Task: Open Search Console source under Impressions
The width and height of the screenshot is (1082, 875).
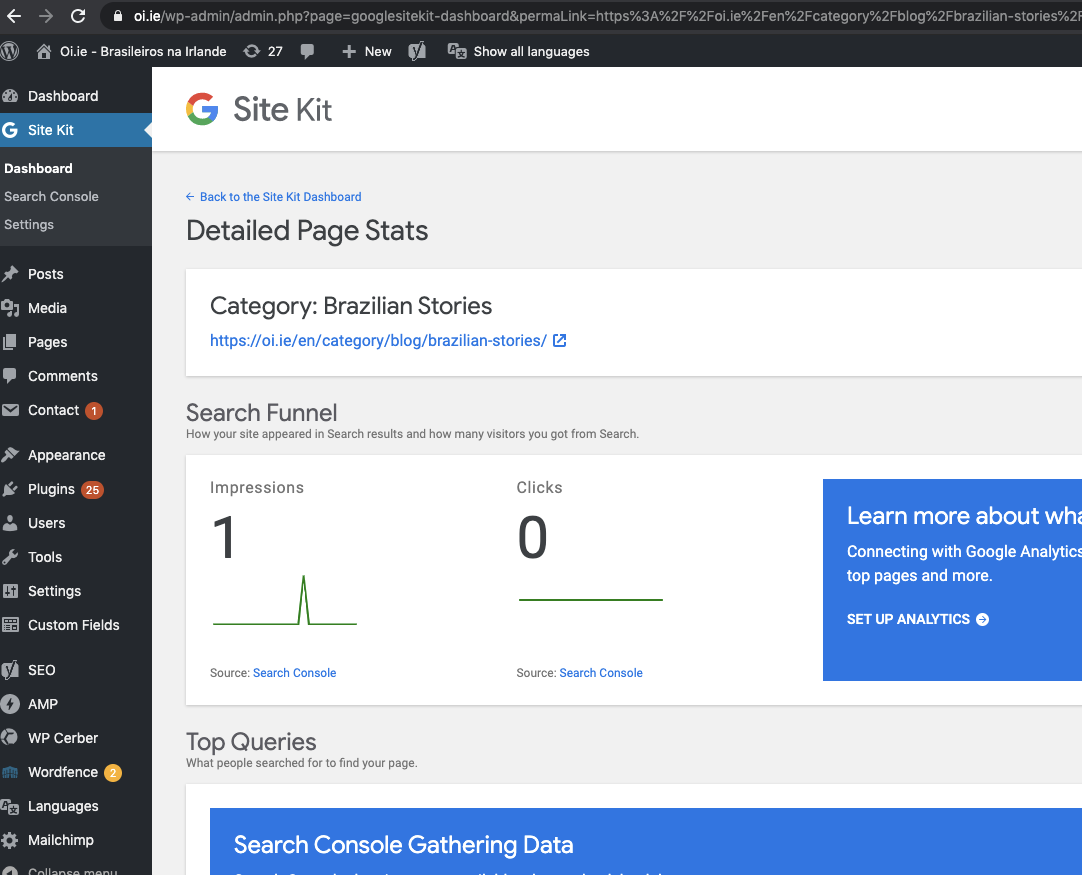Action: (x=295, y=673)
